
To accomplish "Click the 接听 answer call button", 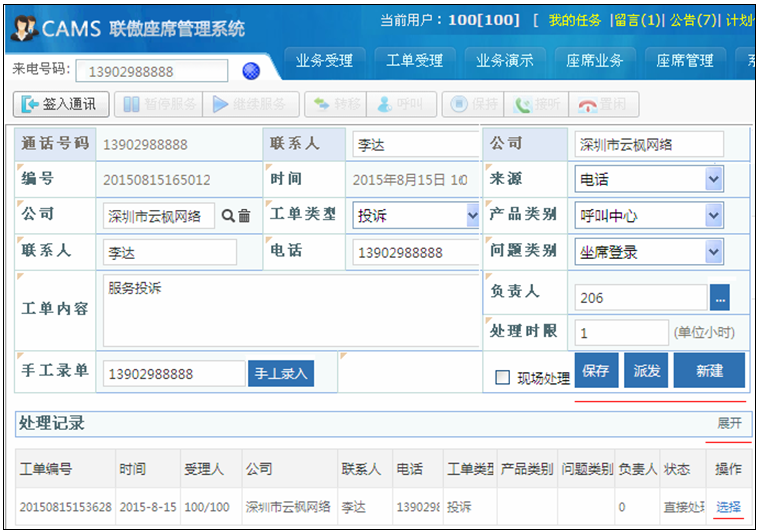I will [x=537, y=103].
